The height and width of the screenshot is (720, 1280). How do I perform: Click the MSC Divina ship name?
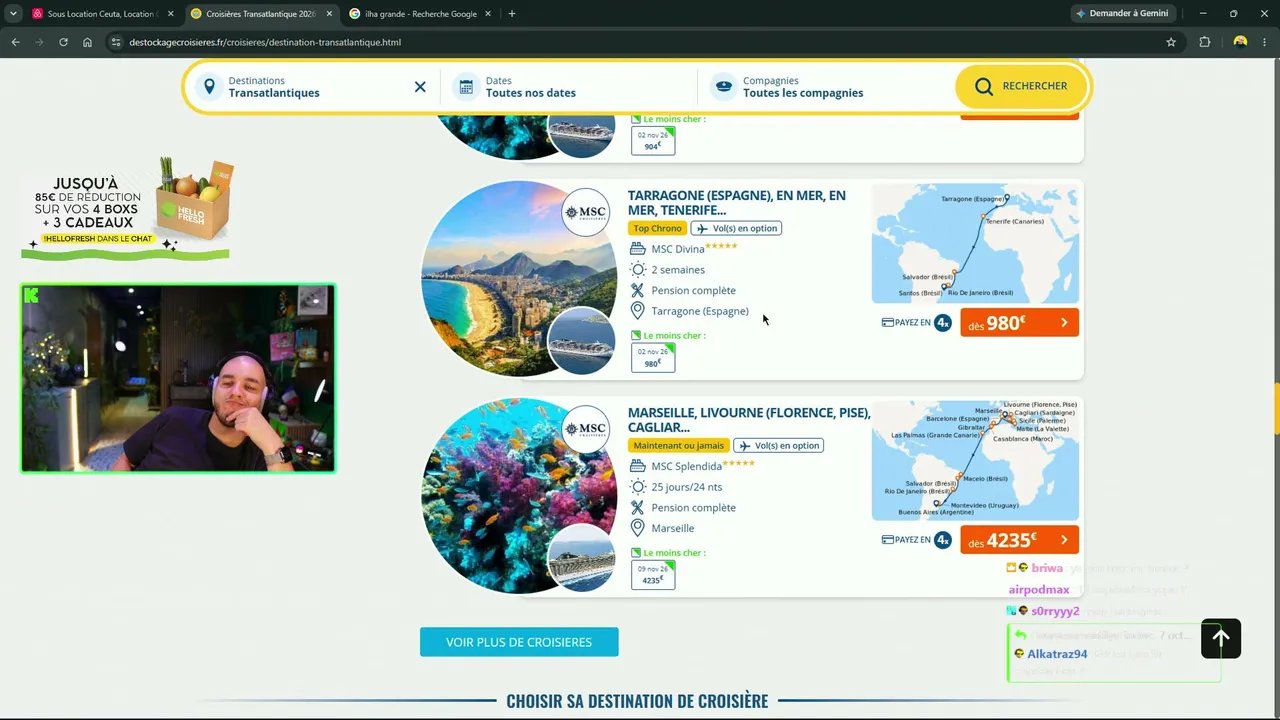(678, 250)
